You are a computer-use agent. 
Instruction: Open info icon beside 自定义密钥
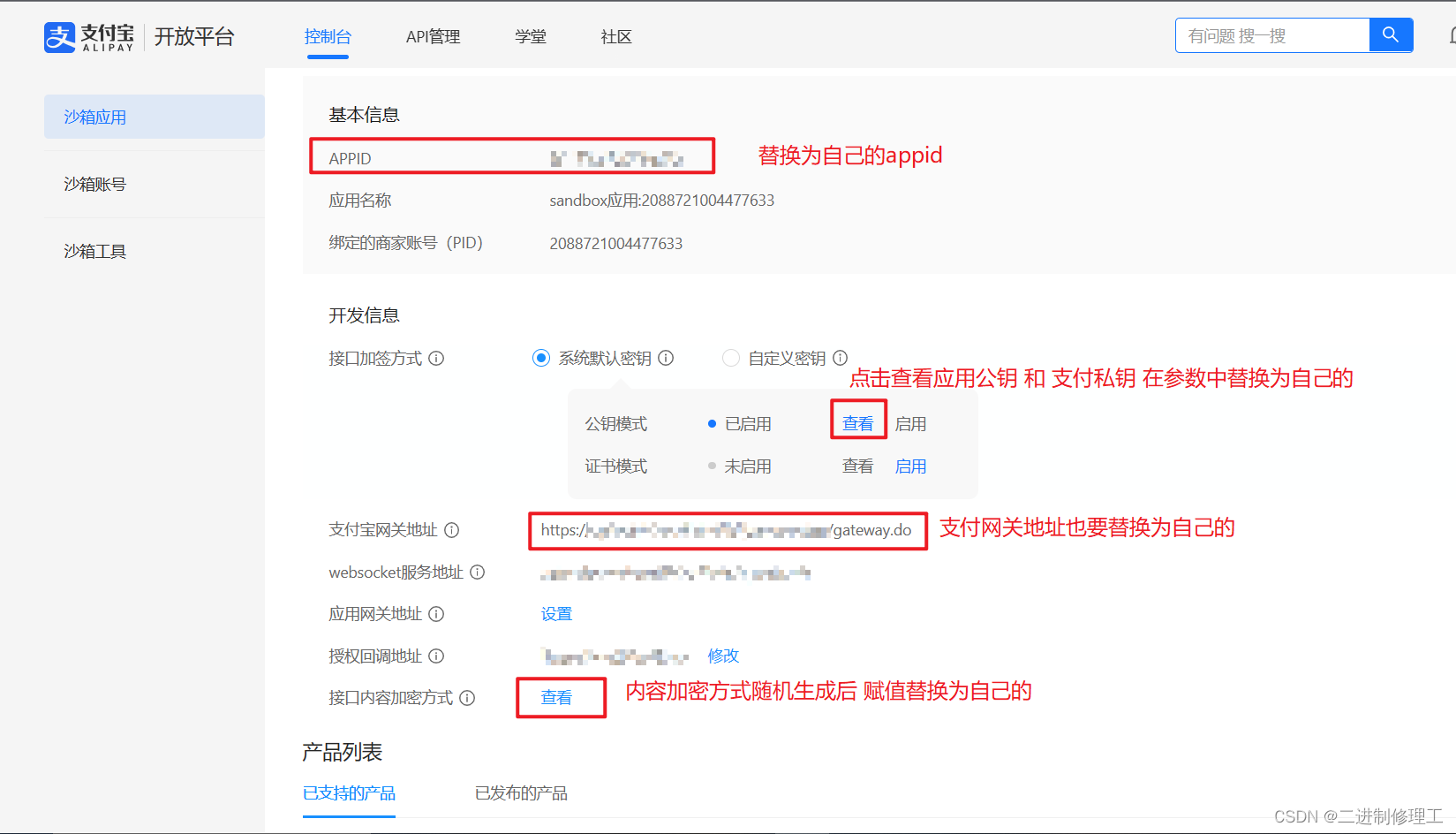[x=841, y=359]
